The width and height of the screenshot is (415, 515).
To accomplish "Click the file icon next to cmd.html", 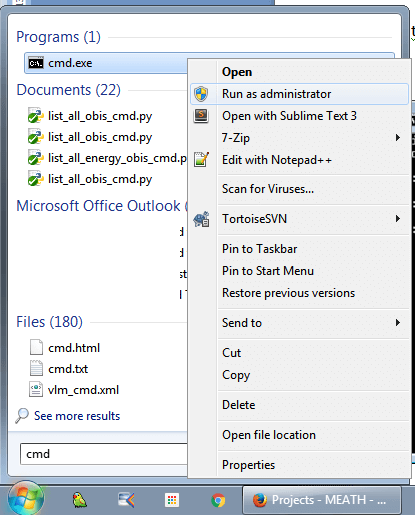I will (x=36, y=347).
